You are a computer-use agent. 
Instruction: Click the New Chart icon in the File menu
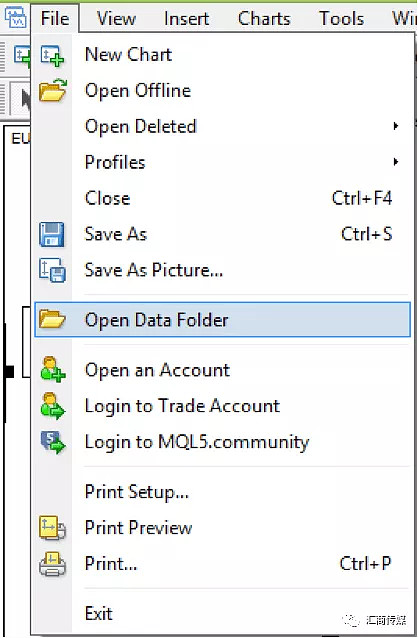pyautogui.click(x=53, y=55)
